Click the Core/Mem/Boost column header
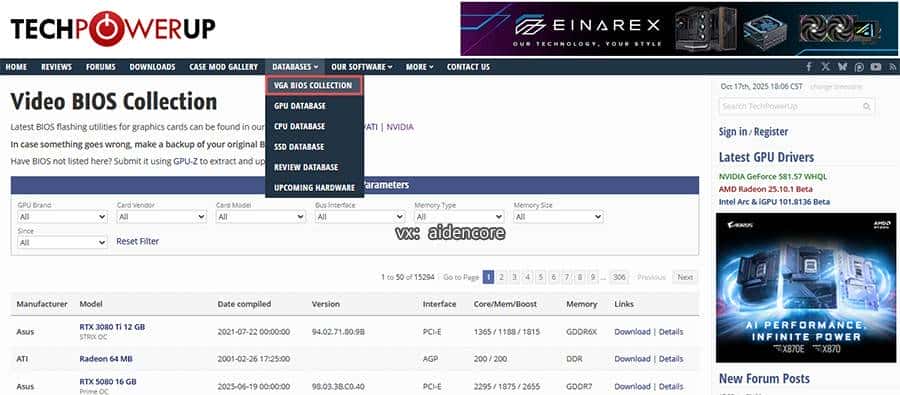This screenshot has height=395, width=900. point(507,304)
